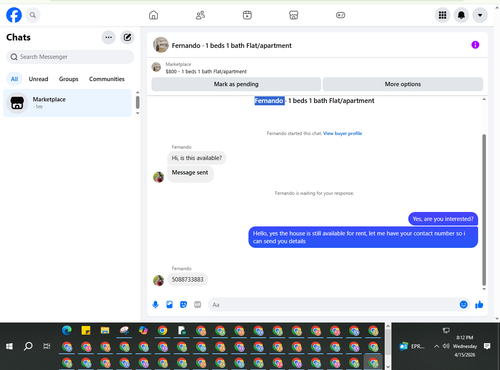This screenshot has width=500, height=370.
Task: Expand the system tray hidden icons chevron
Action: 436,346
